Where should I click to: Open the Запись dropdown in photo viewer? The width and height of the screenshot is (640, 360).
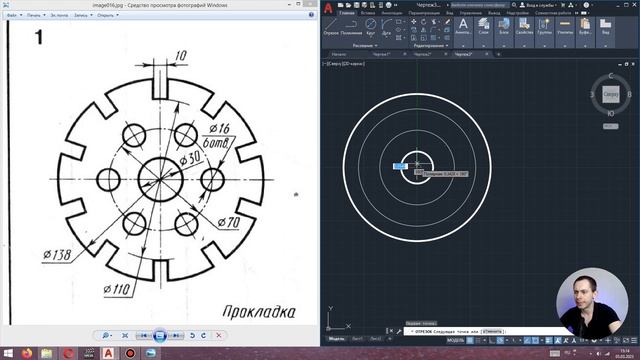(83, 15)
